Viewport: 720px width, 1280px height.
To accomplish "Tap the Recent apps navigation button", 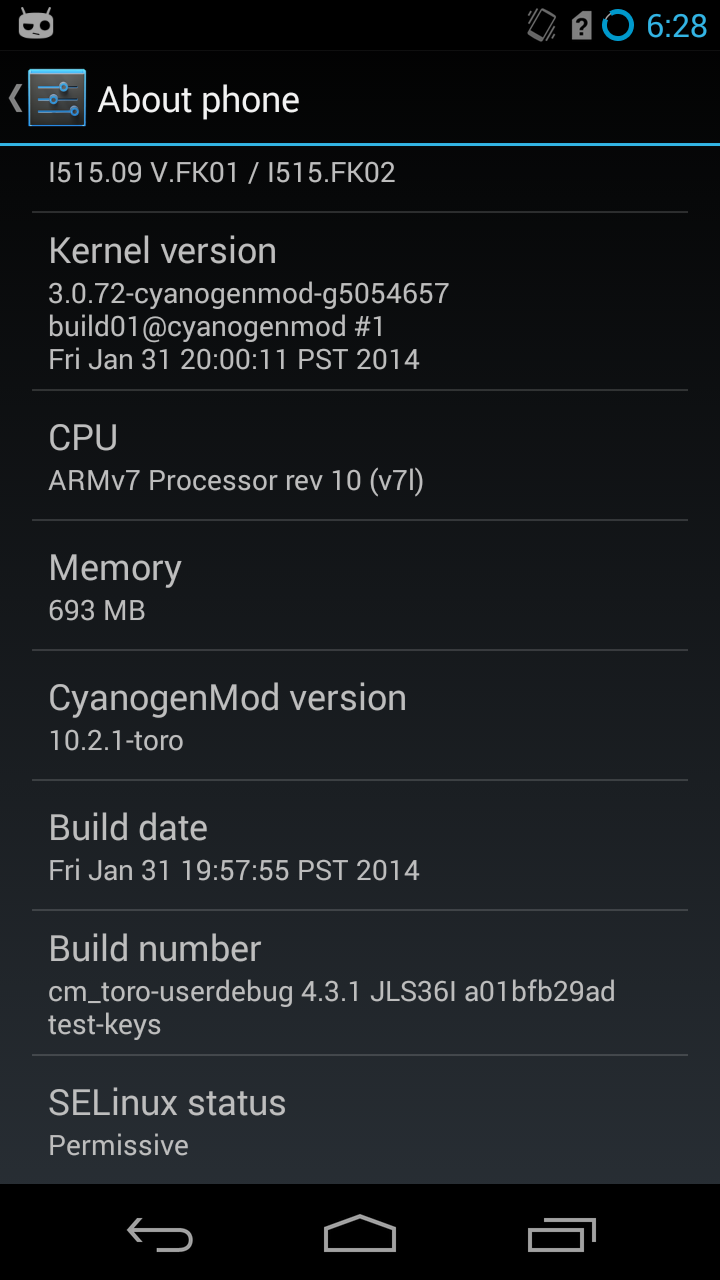I will pyautogui.click(x=562, y=1234).
